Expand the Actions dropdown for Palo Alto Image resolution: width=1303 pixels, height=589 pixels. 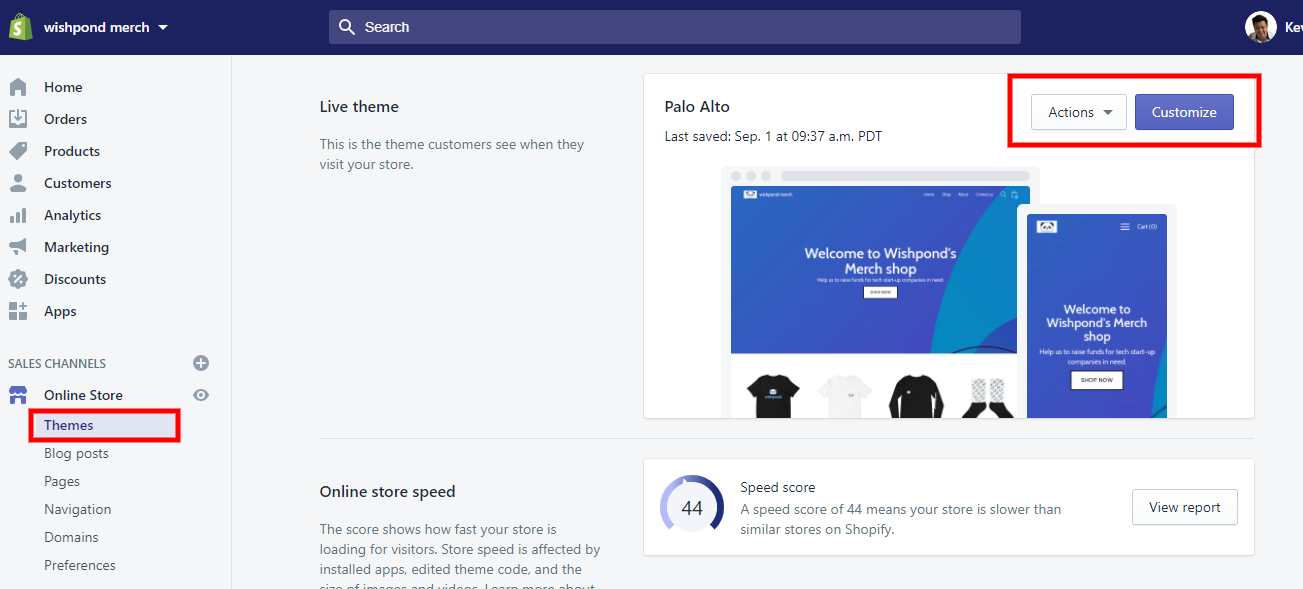click(x=1079, y=112)
